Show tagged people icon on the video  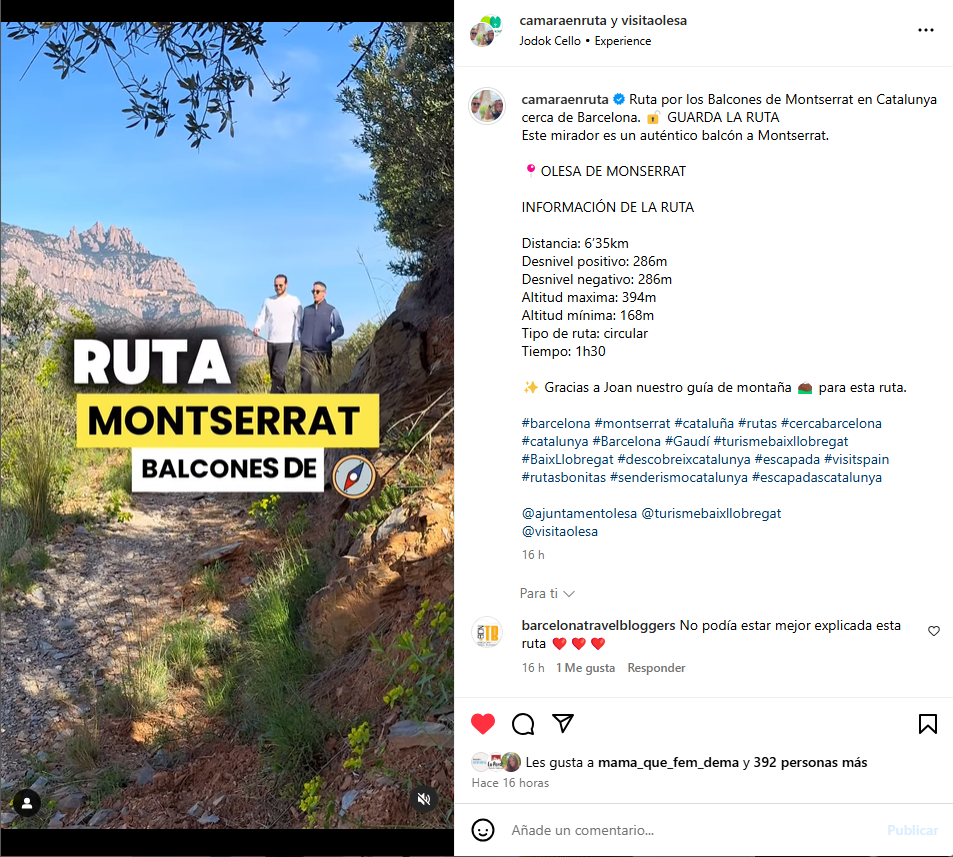click(x=27, y=804)
